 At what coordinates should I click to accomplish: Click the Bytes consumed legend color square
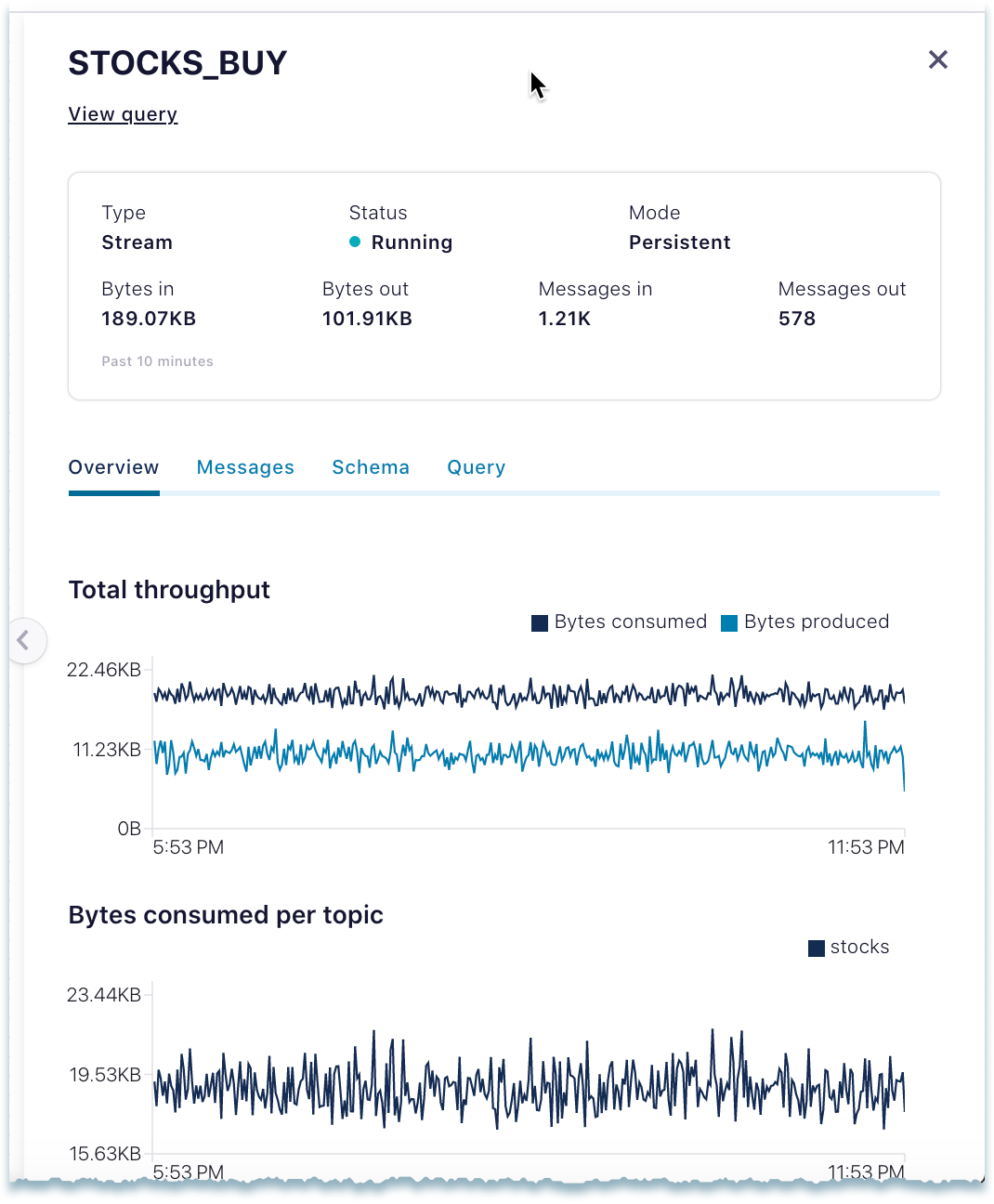(x=540, y=622)
